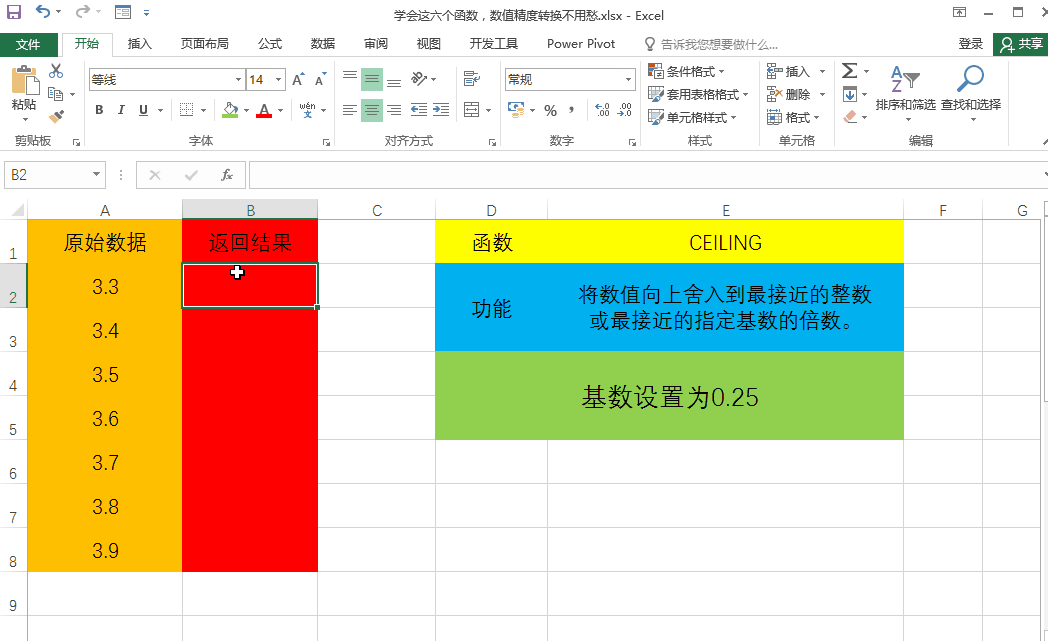Image resolution: width=1048 pixels, height=641 pixels.
Task: Open 排序和筛选 sort and filter
Action: pyautogui.click(x=906, y=93)
